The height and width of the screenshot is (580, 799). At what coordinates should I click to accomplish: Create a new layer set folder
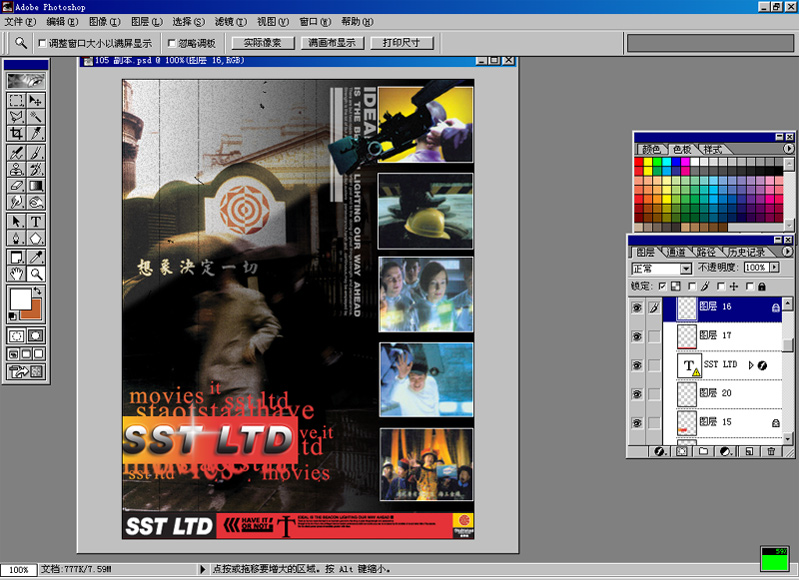point(704,451)
